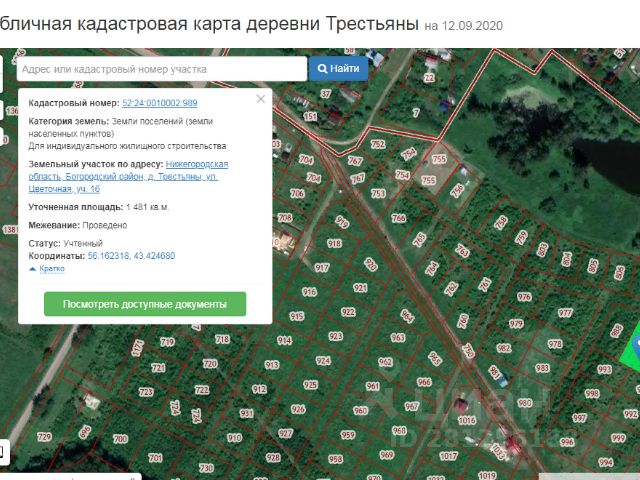Select parcel 927 on the map

coord(285,433)
